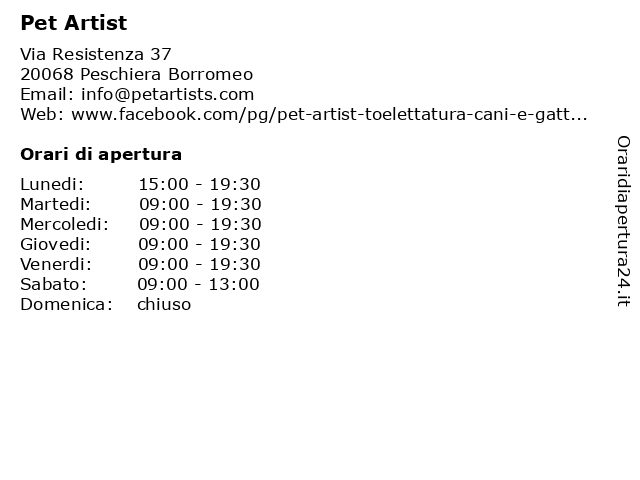Click Martedi hours 09:00 - 19:30
The image size is (640, 480).
(200, 204)
